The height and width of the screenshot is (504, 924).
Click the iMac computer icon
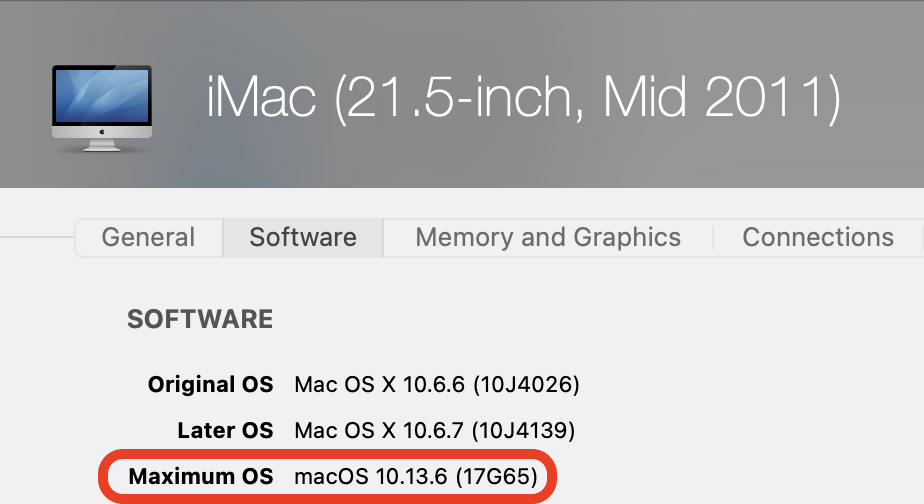101,107
